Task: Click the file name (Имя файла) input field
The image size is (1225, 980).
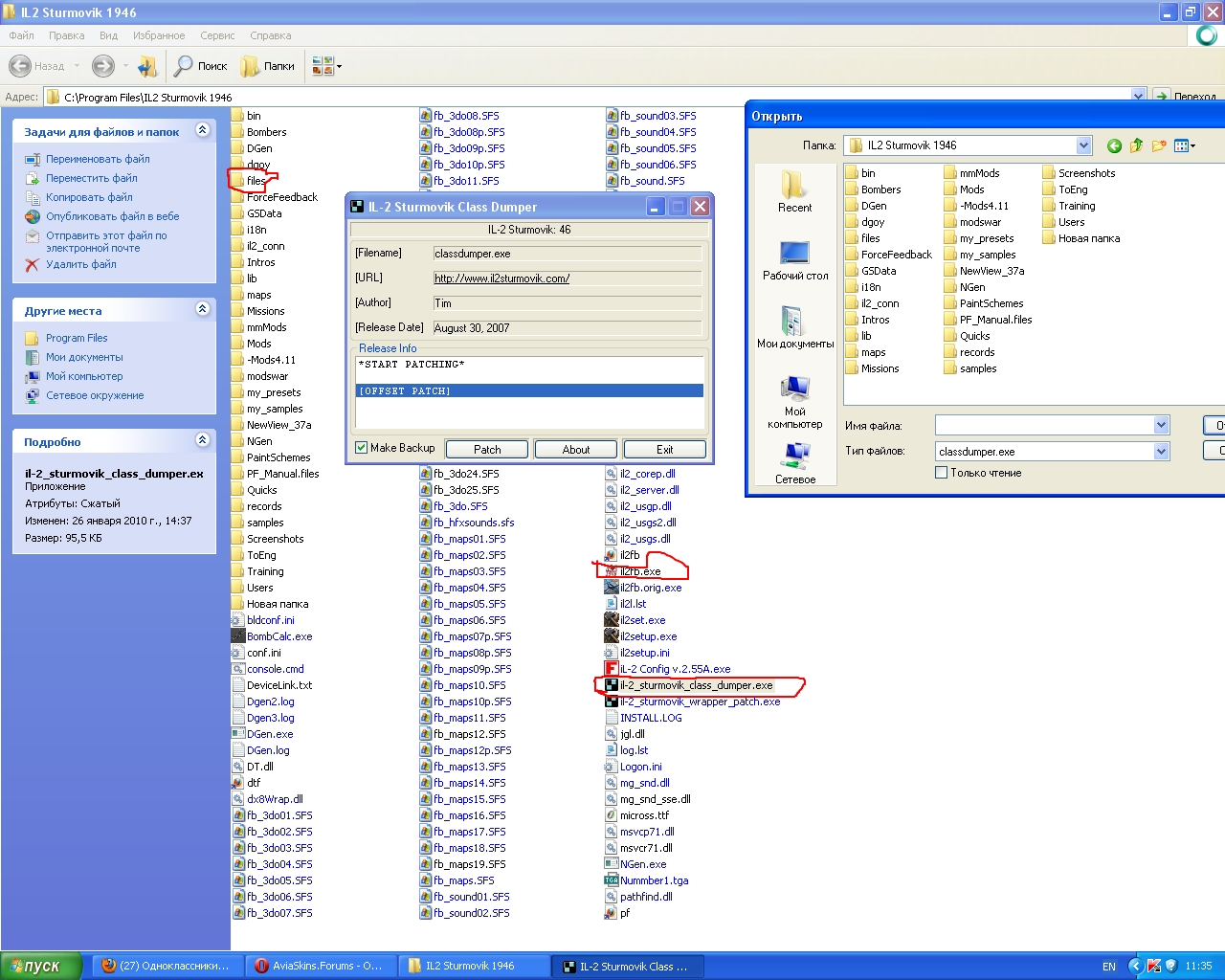Action: (x=1043, y=425)
